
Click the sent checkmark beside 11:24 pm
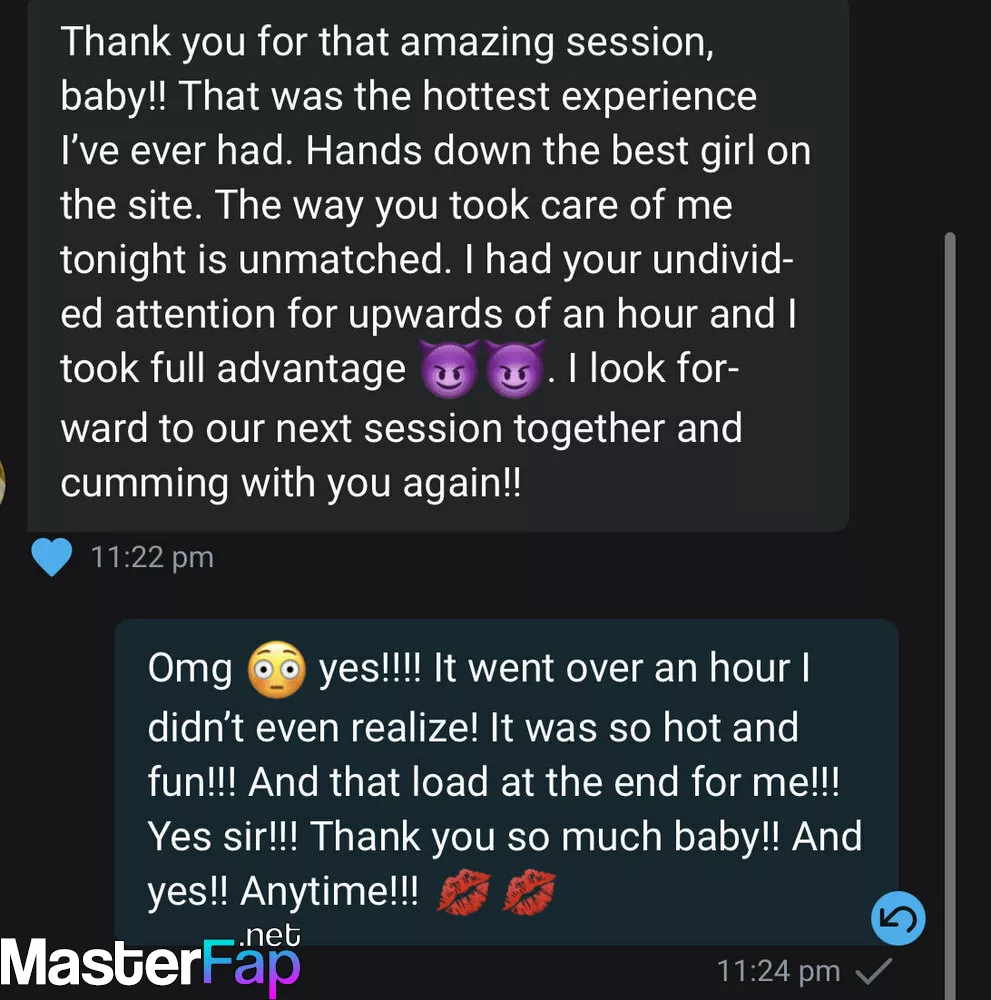(x=874, y=971)
